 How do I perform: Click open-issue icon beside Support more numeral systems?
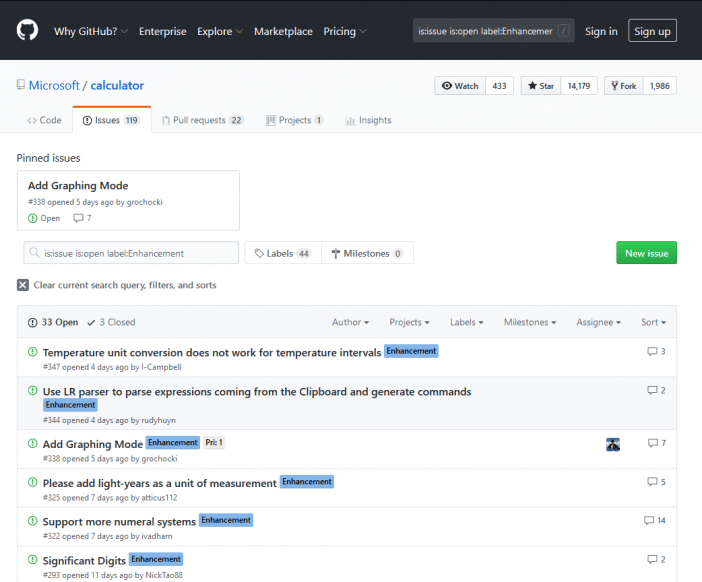click(33, 521)
